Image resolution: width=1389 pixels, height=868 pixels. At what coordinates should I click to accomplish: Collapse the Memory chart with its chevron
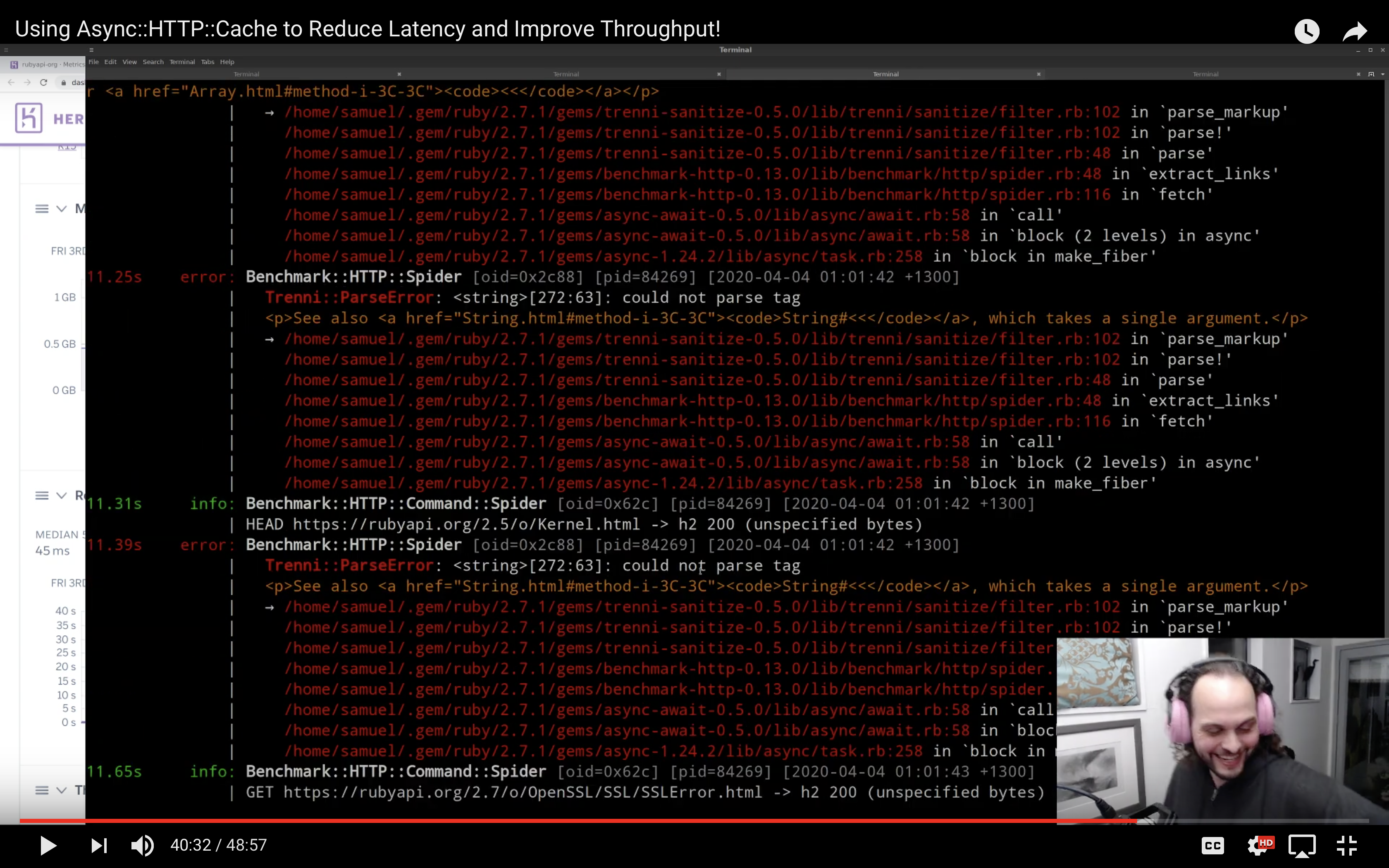[61, 209]
